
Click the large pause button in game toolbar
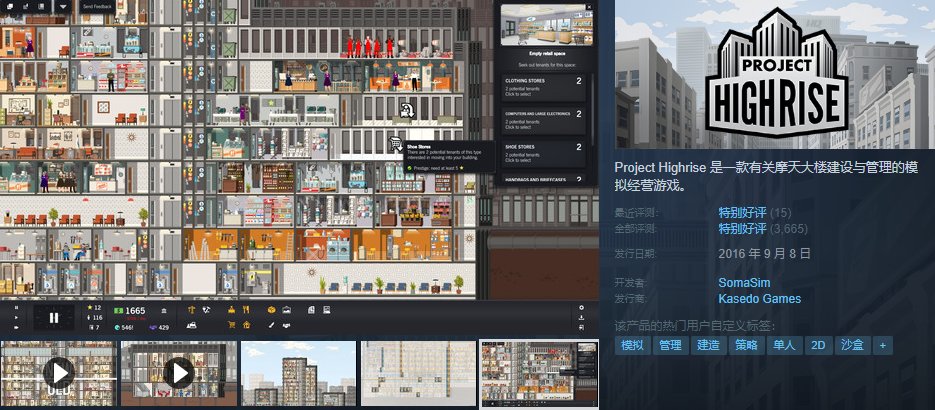[54, 318]
